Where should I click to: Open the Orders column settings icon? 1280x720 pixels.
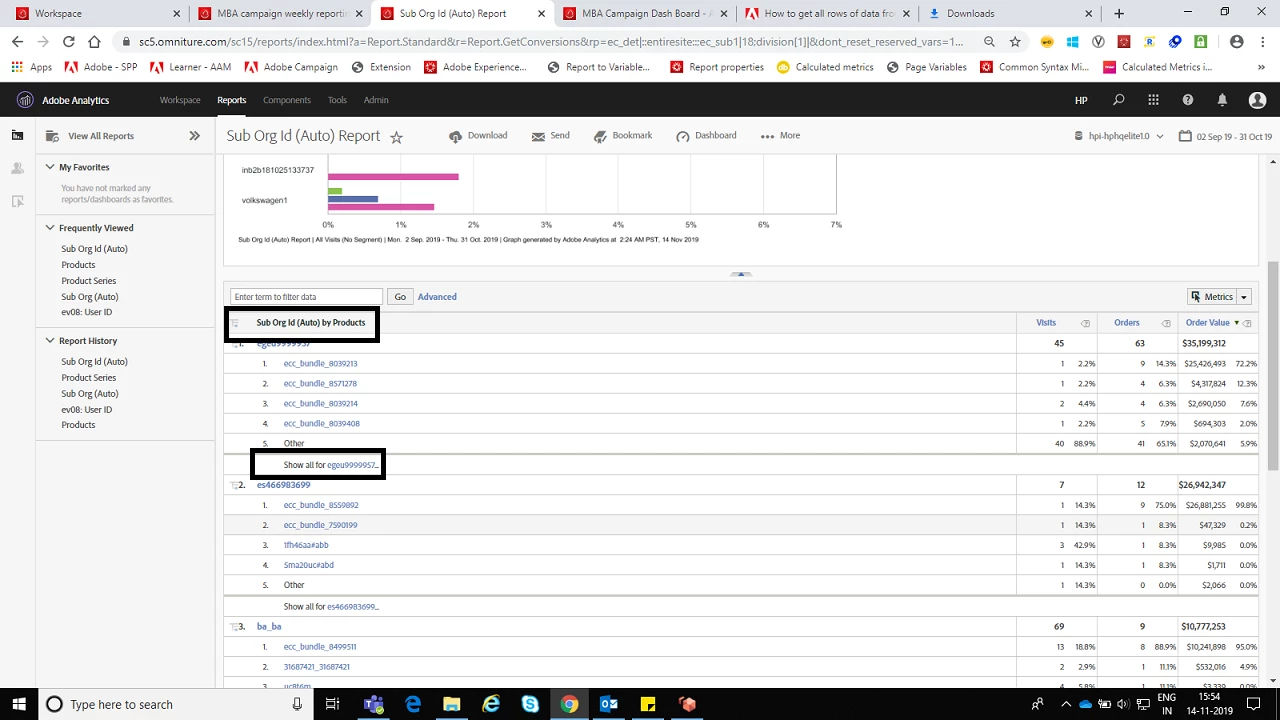click(x=1166, y=323)
